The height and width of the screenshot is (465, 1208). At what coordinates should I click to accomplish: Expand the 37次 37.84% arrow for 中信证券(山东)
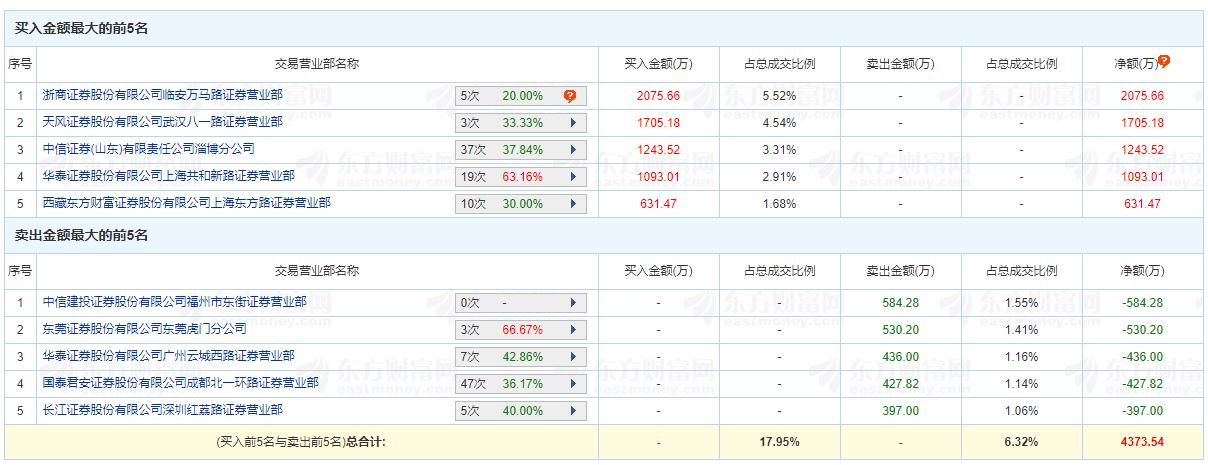click(573, 150)
